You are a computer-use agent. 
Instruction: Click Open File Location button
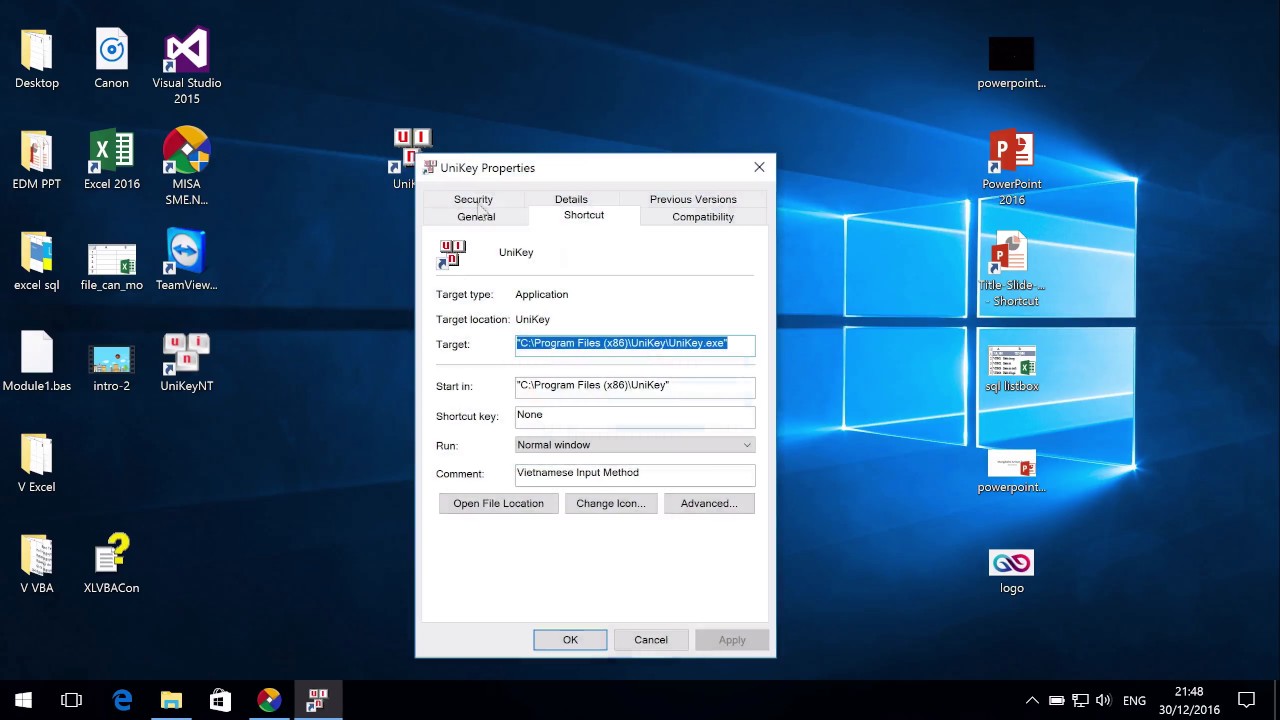pos(498,503)
